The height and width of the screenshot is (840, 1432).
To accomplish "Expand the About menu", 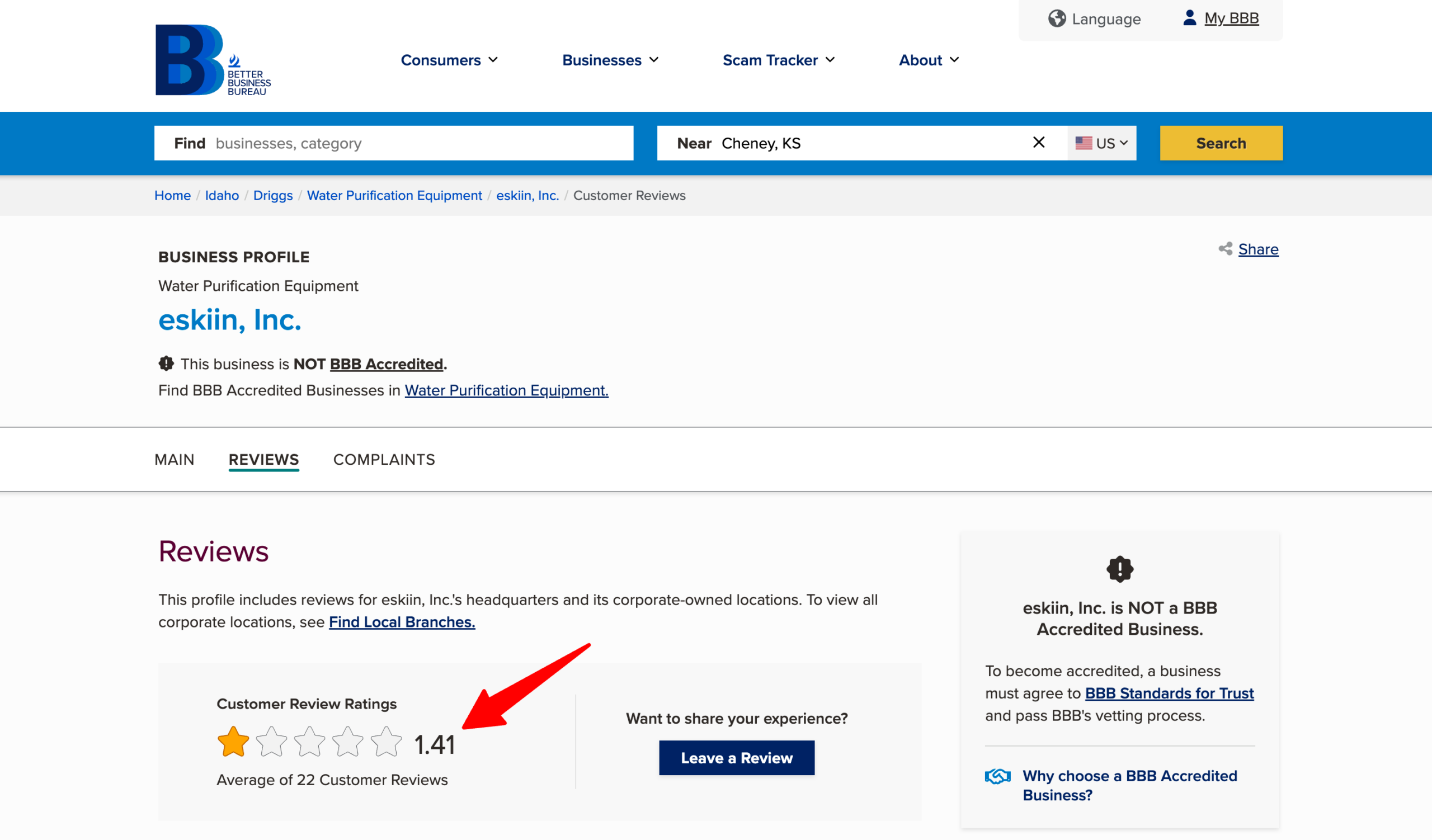I will pyautogui.click(x=929, y=60).
